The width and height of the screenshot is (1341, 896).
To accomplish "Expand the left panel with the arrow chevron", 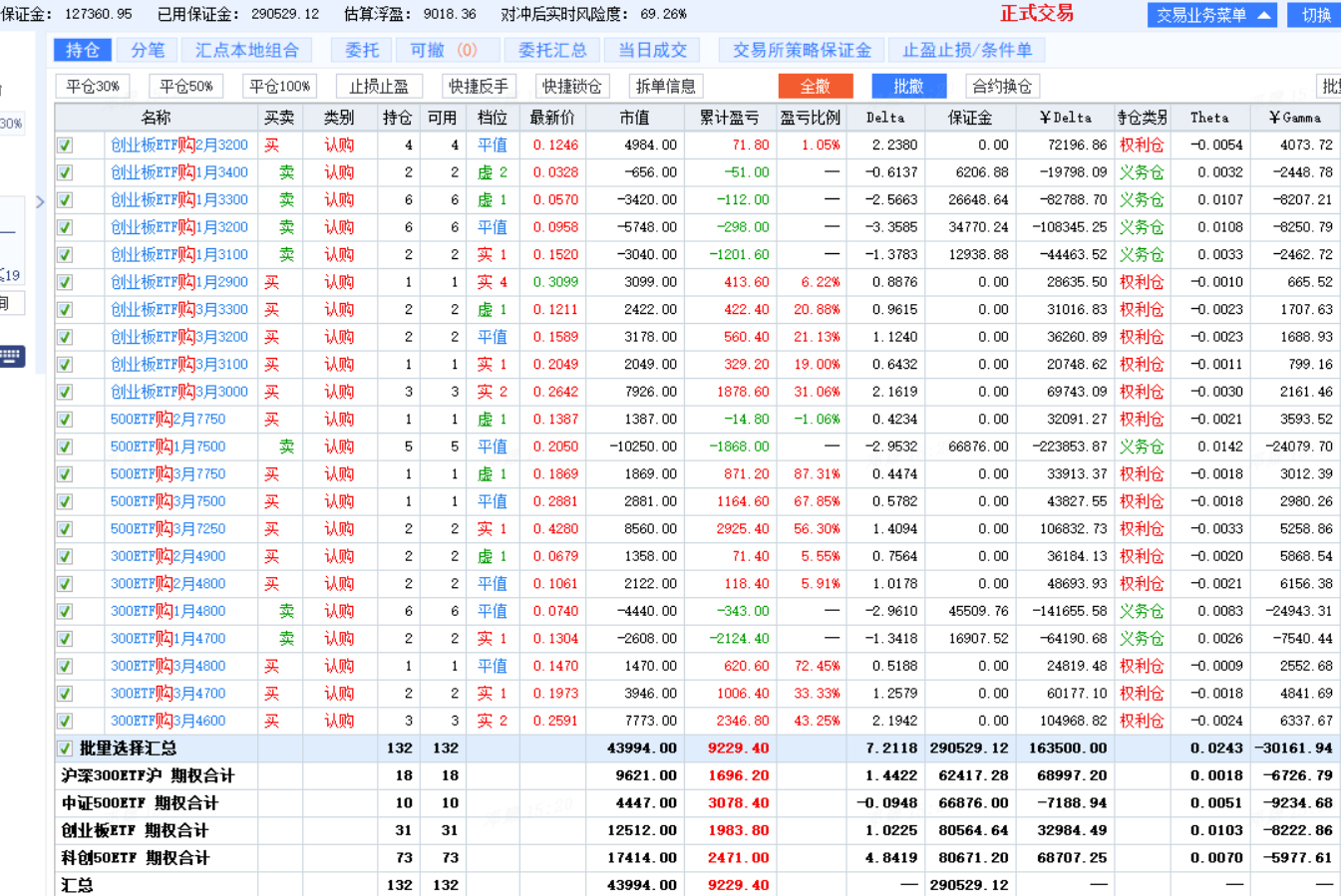I will (40, 202).
